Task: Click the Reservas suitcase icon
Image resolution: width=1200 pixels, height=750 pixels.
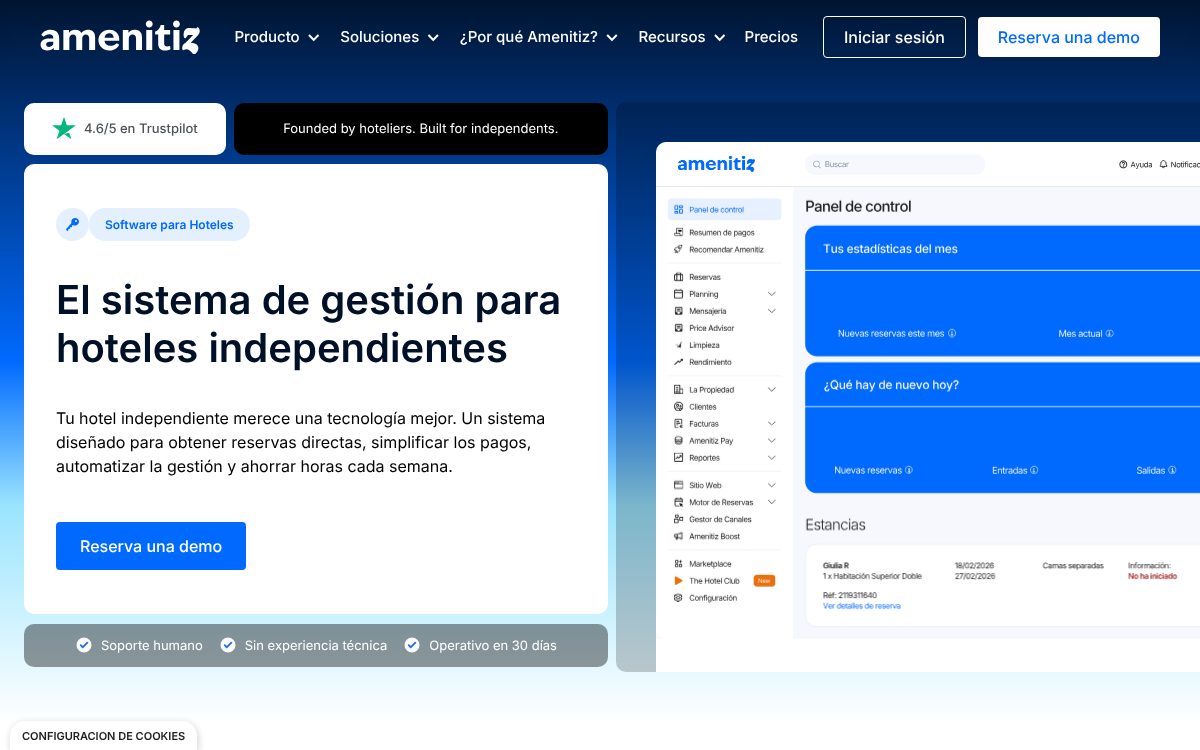Action: click(x=679, y=277)
